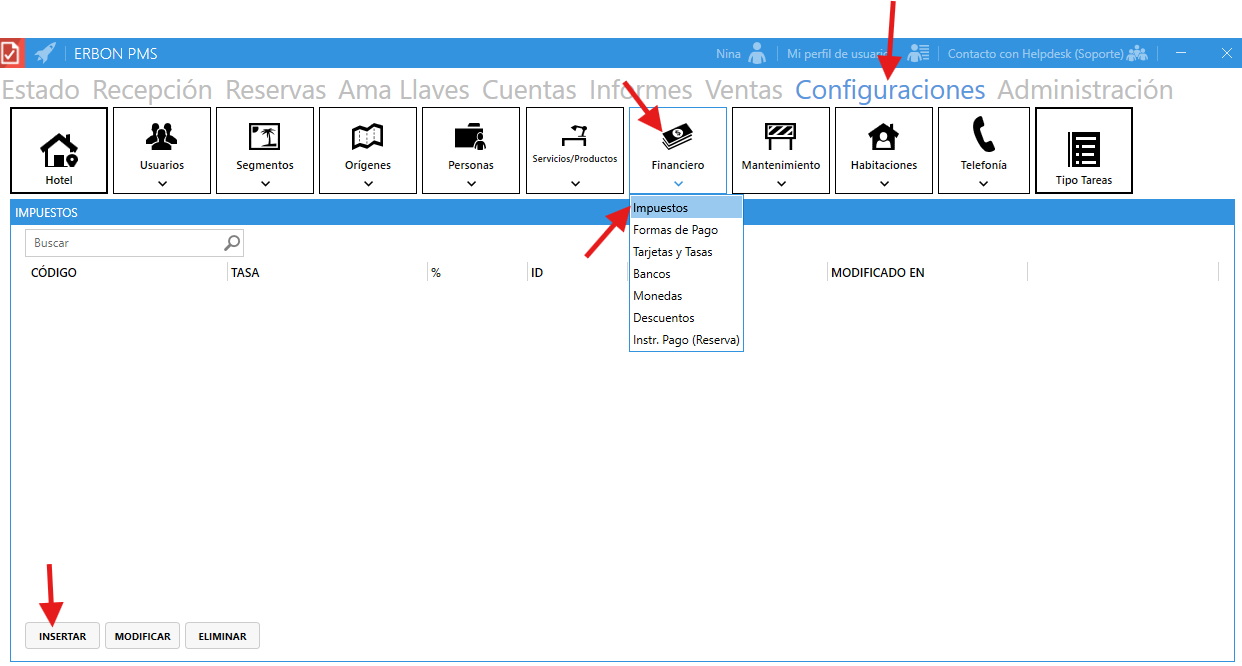Open the Personas folder icon
1242x666 pixels.
tap(471, 135)
